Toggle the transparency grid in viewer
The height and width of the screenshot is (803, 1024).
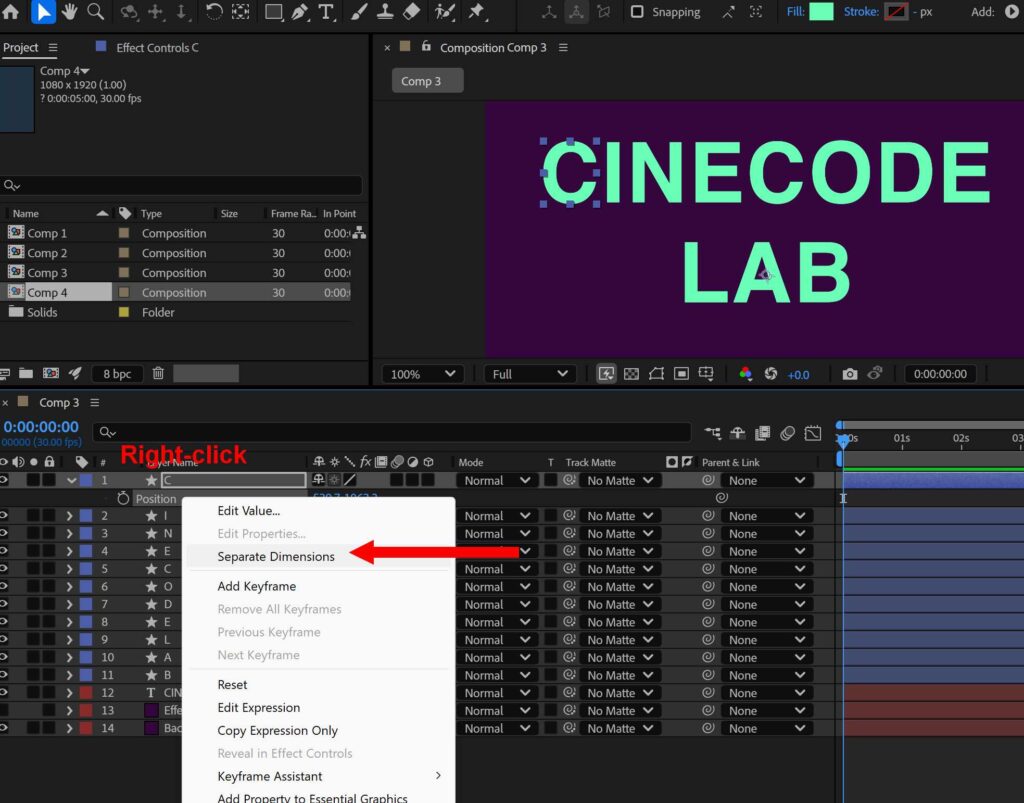tap(632, 374)
